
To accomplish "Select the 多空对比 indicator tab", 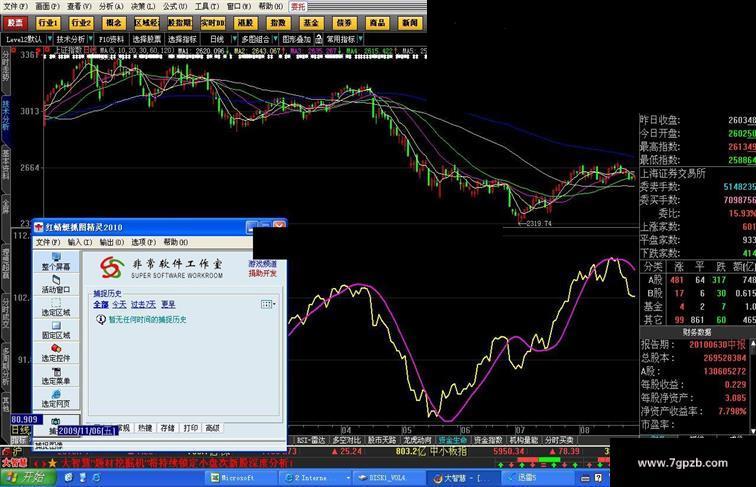I will click(347, 440).
